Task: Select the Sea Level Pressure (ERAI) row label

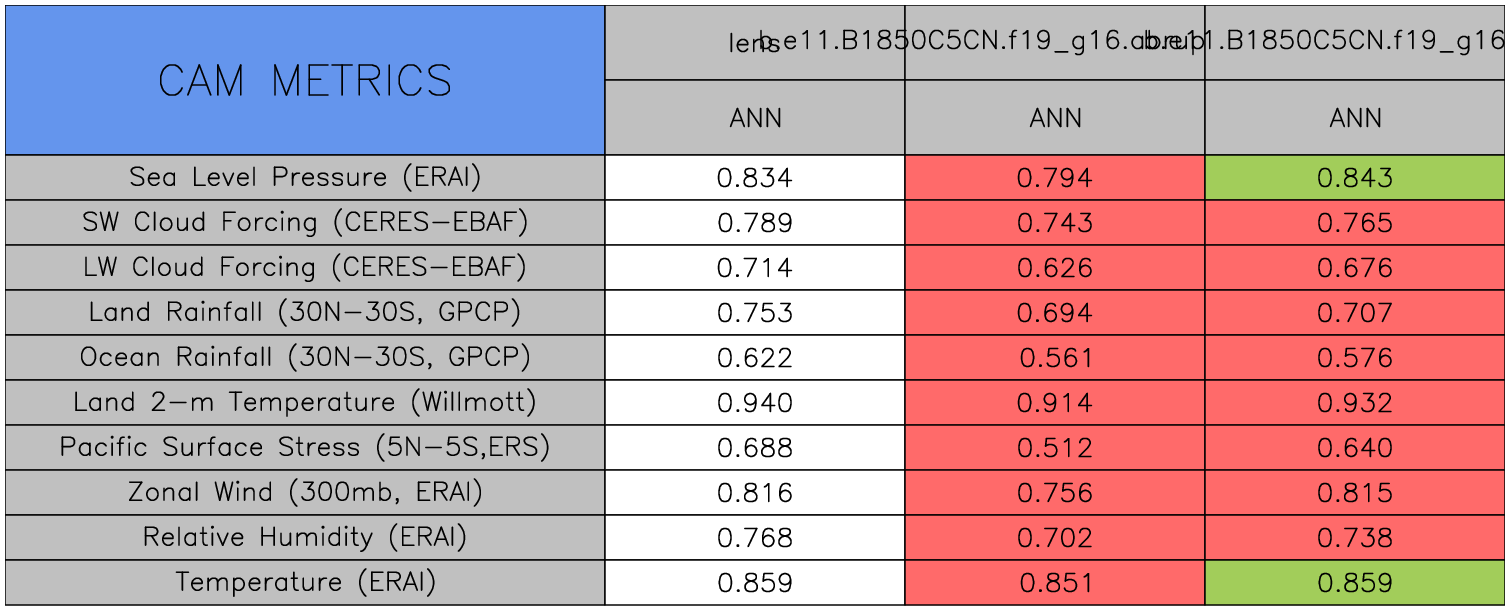Action: (305, 178)
